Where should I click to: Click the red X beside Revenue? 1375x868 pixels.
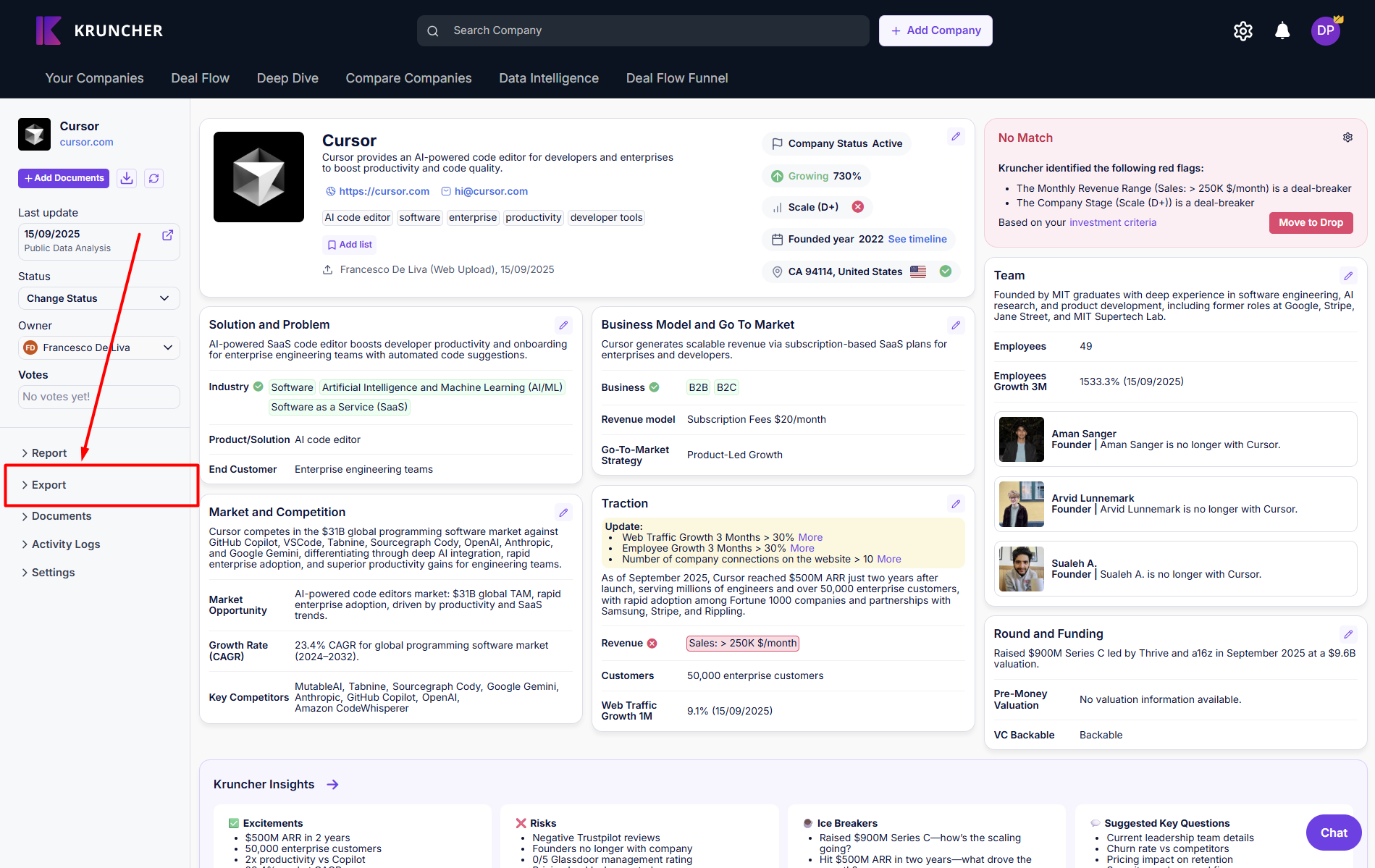point(652,644)
